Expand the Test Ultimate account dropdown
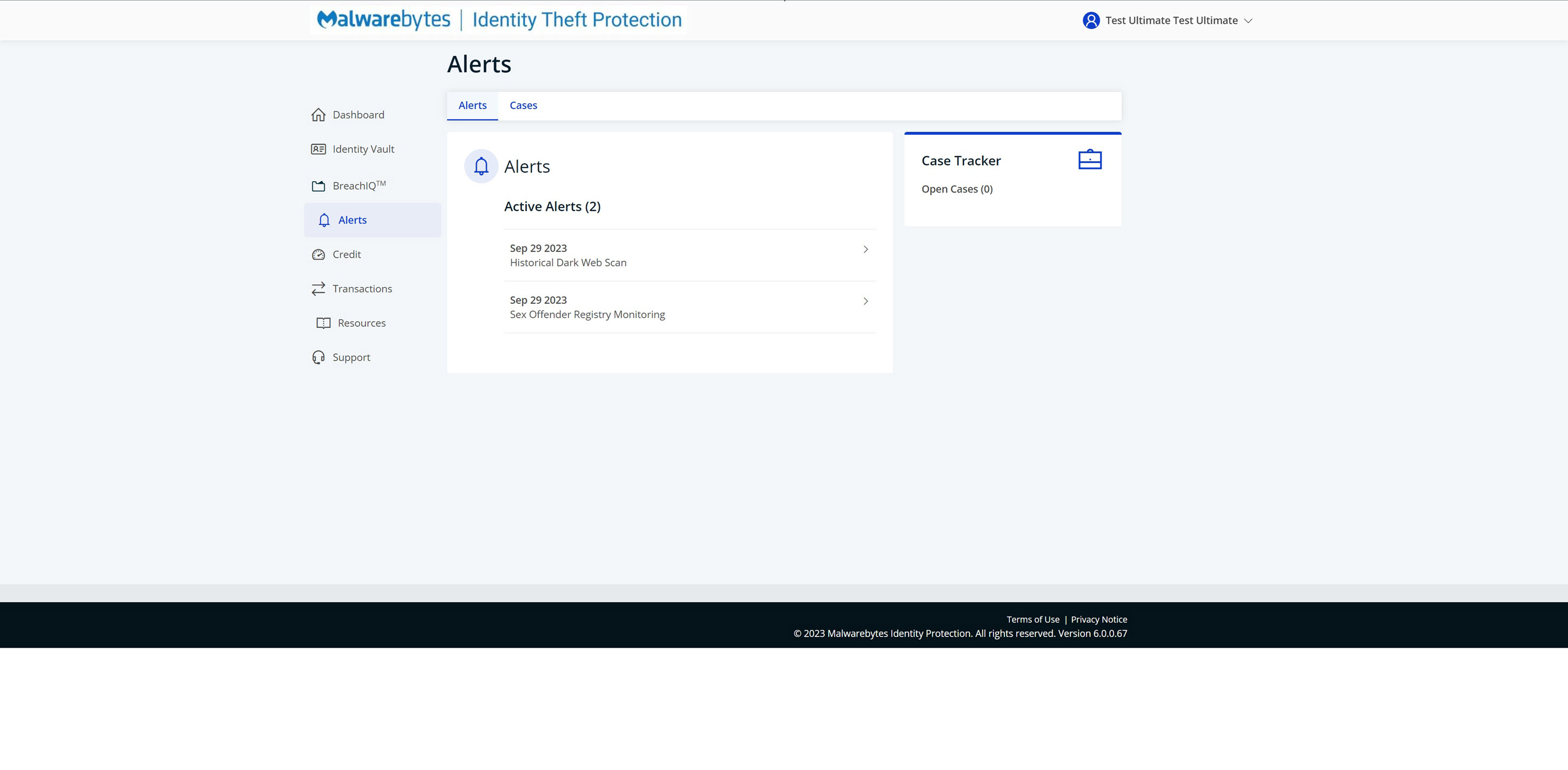The height and width of the screenshot is (770, 1568). click(1248, 21)
